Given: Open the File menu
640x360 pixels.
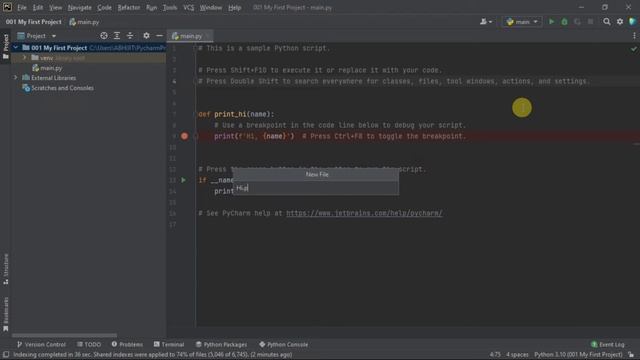Looking at the screenshot, I should point(22,7).
